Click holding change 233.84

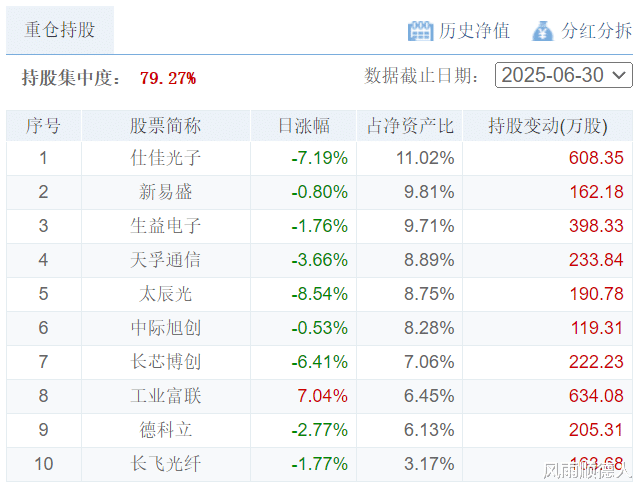(596, 260)
